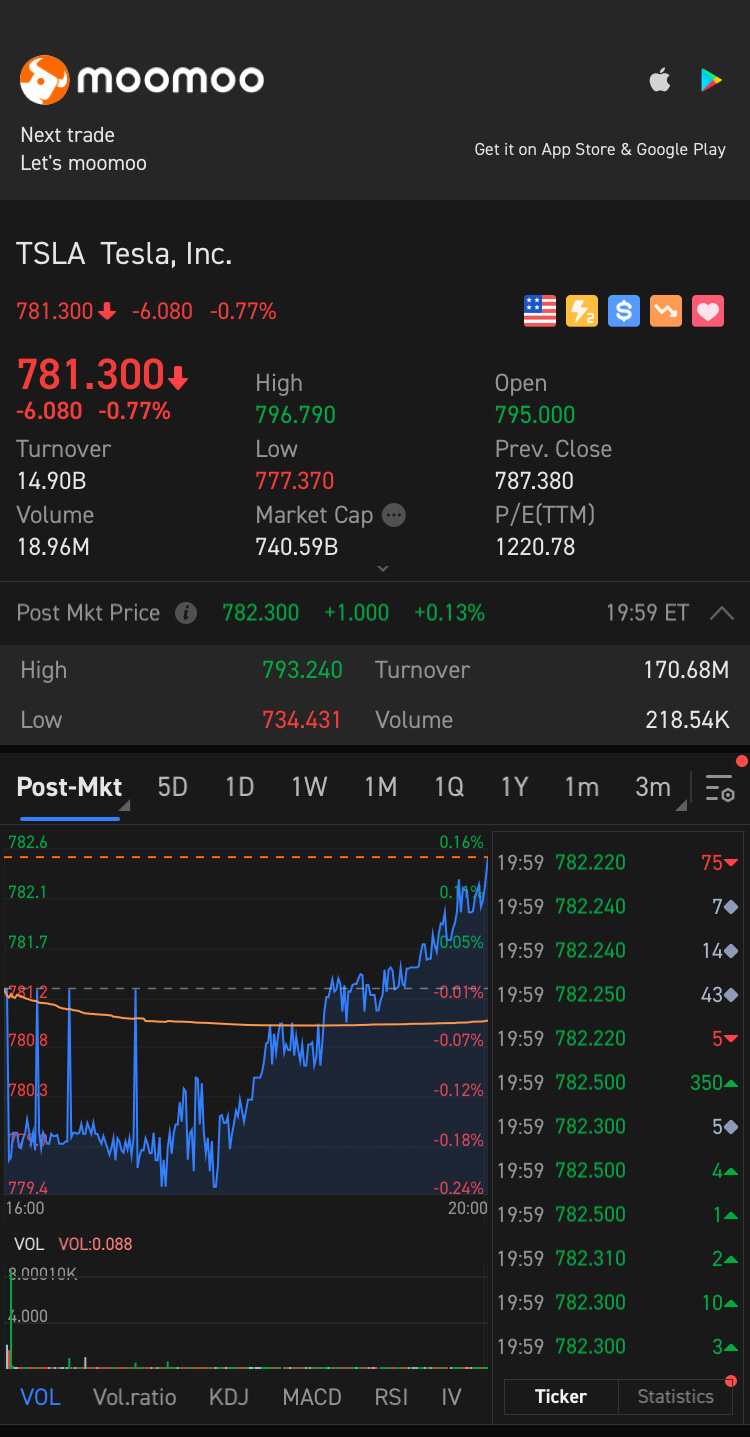
Task: Click the yellow lightning level-2 icon
Action: (582, 311)
